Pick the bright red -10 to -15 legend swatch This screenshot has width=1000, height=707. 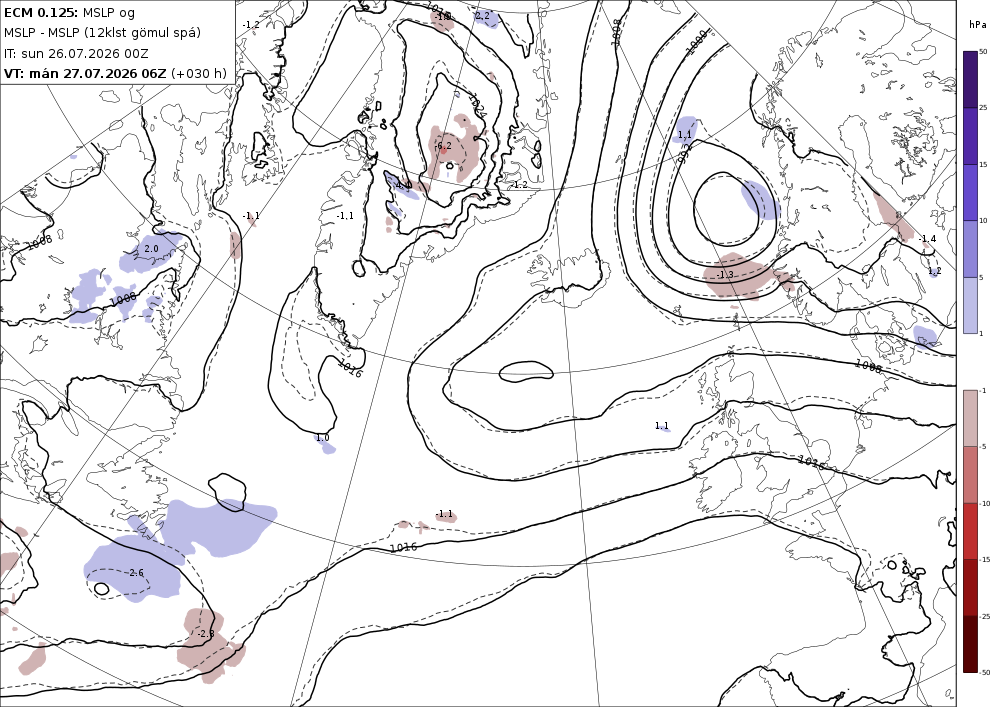click(970, 531)
